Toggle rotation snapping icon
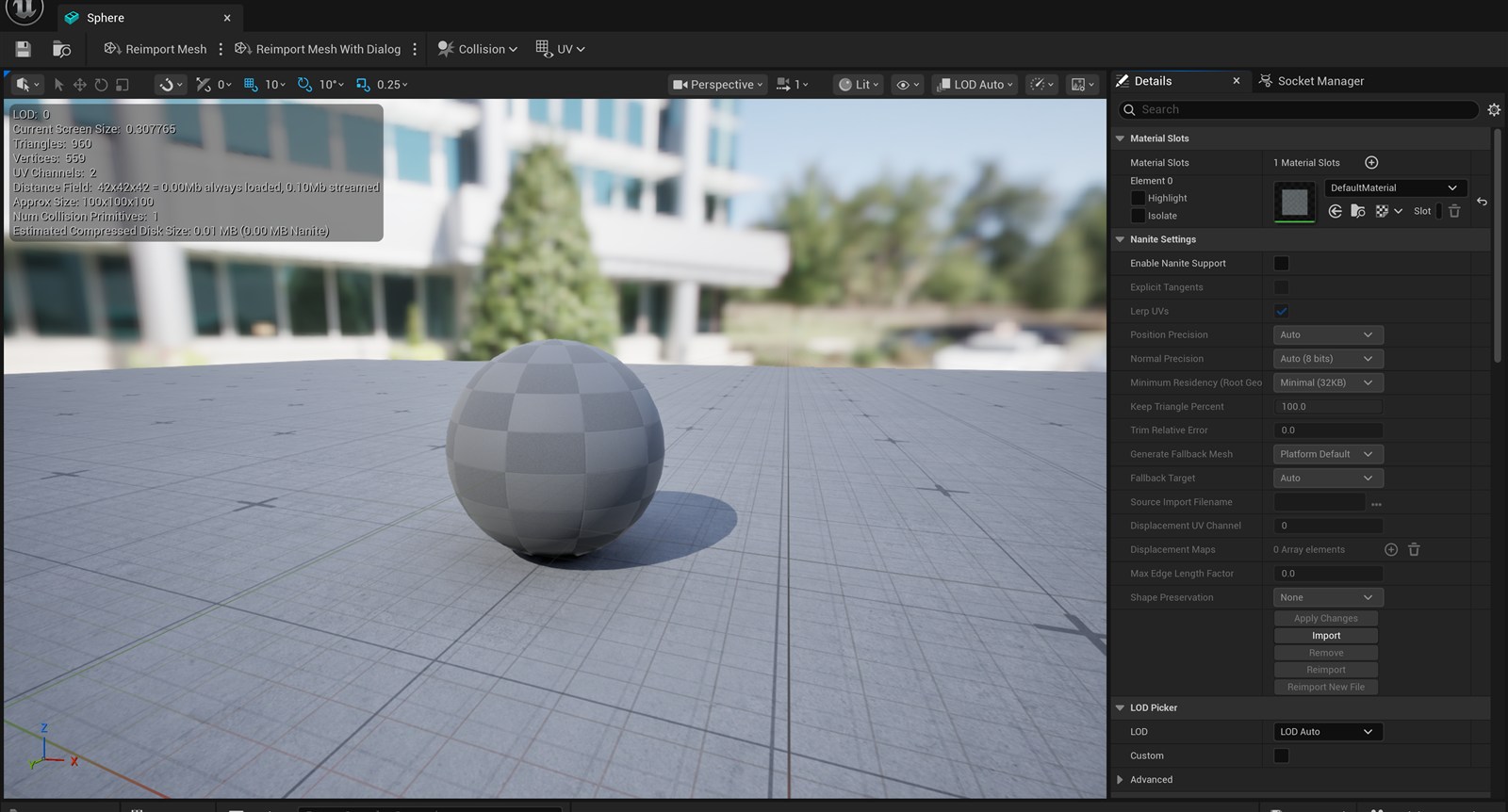 pyautogui.click(x=304, y=85)
